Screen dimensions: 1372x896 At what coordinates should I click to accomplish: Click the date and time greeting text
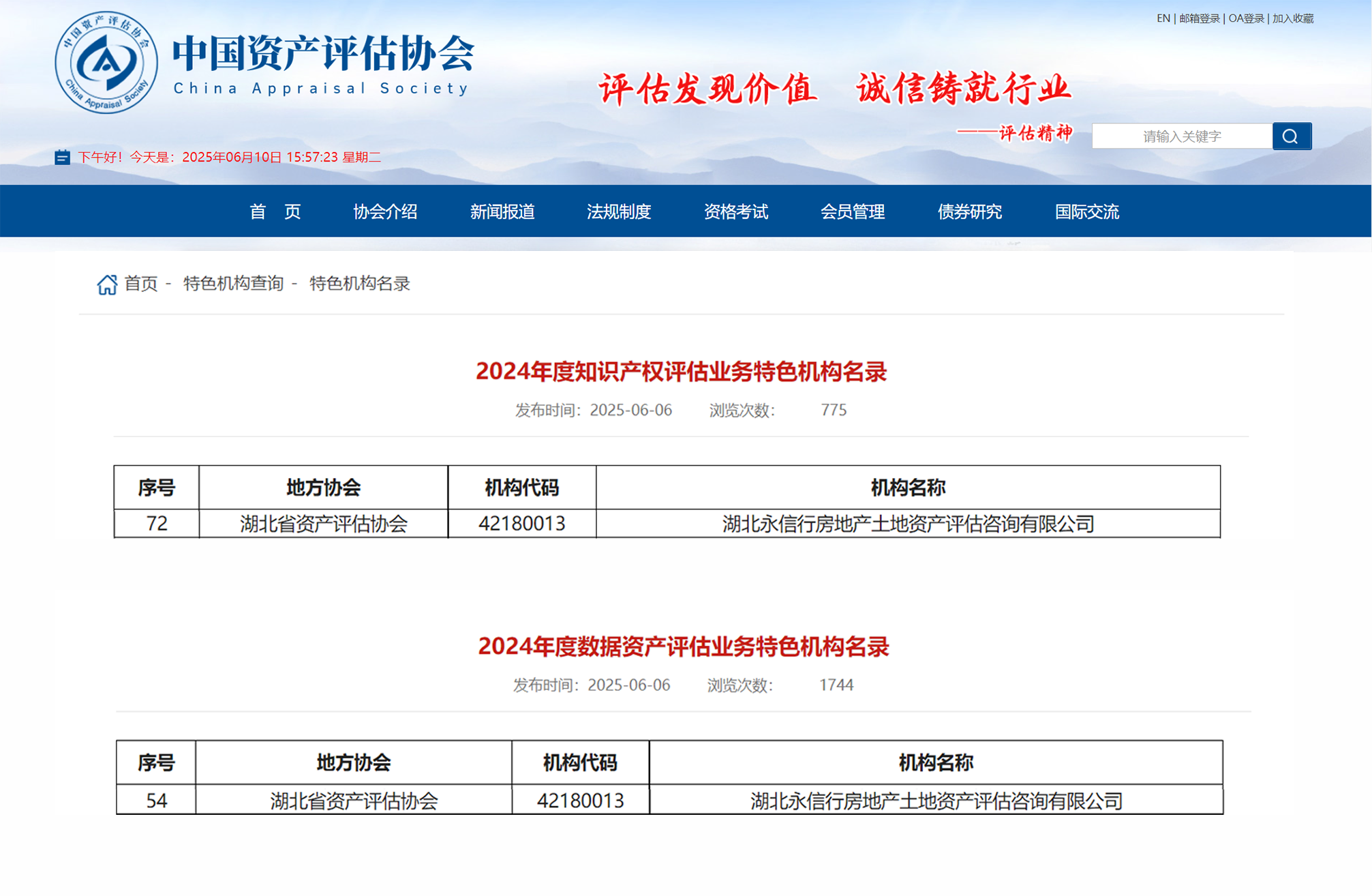click(x=230, y=158)
